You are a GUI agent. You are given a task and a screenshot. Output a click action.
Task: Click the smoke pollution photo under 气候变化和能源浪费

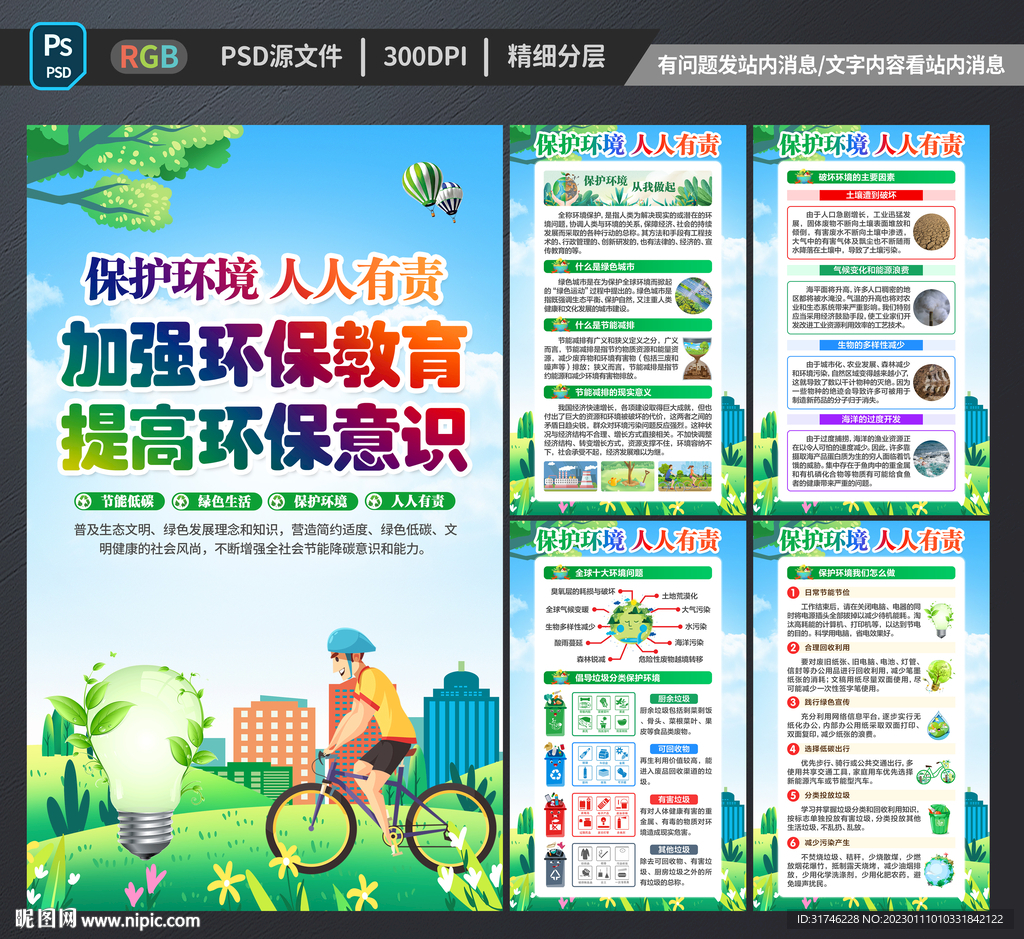[x=931, y=307]
